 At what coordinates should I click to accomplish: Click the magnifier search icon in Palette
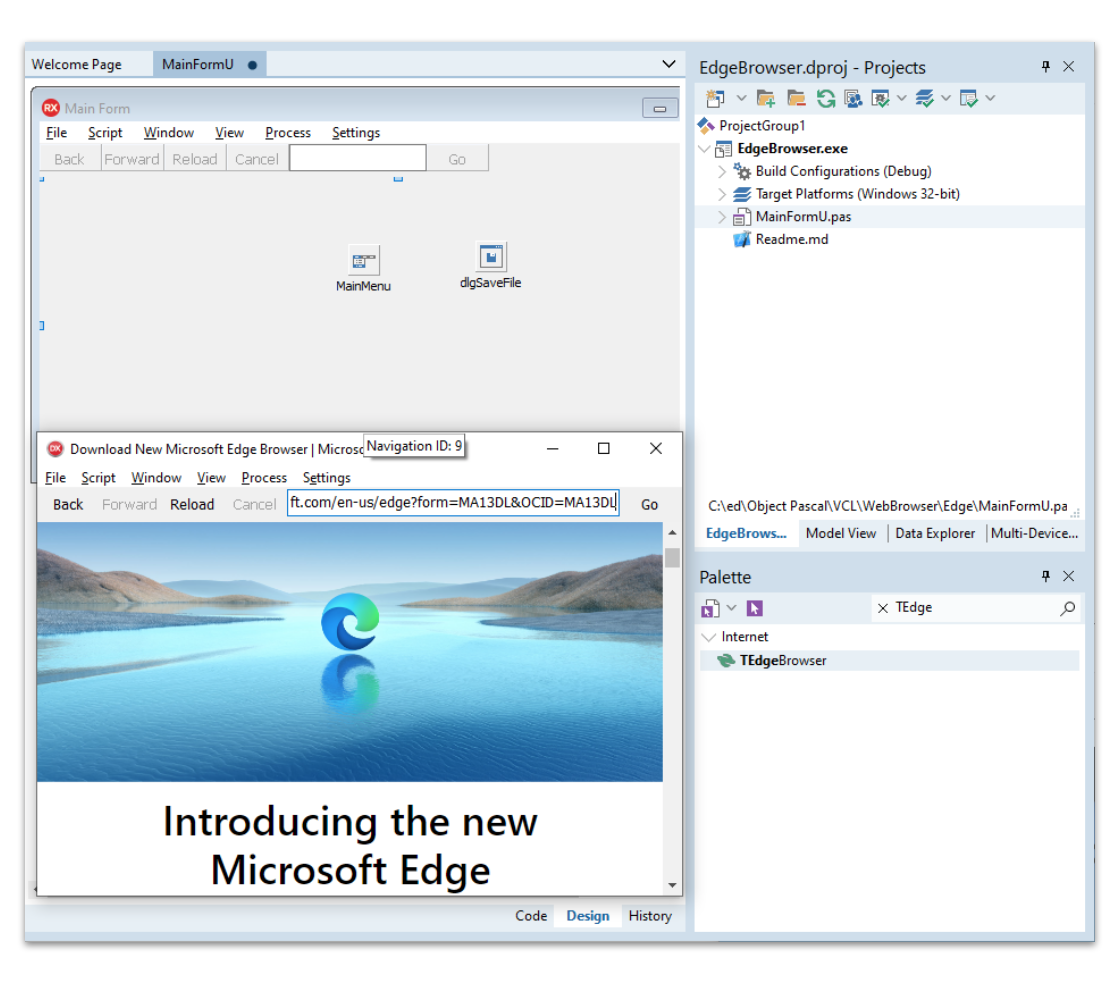point(1068,608)
